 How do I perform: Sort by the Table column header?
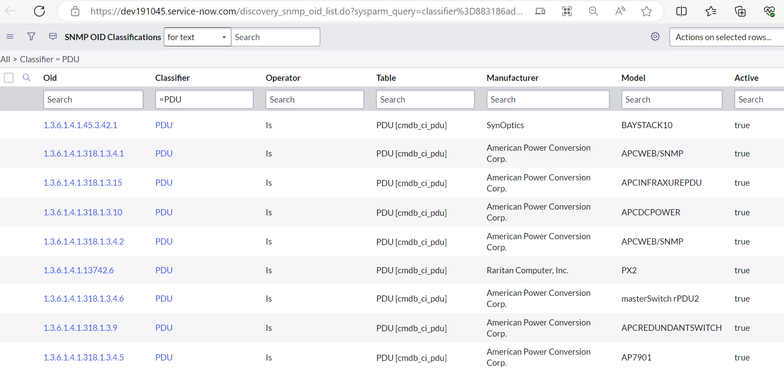386,78
